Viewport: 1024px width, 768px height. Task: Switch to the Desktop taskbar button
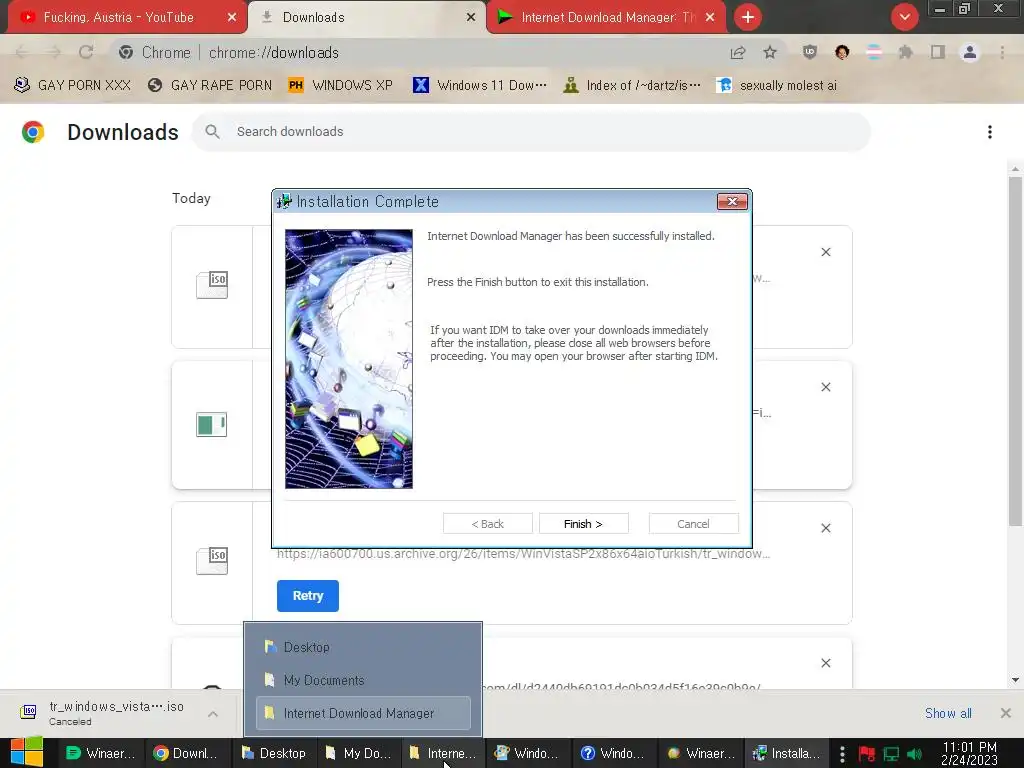pyautogui.click(x=274, y=753)
